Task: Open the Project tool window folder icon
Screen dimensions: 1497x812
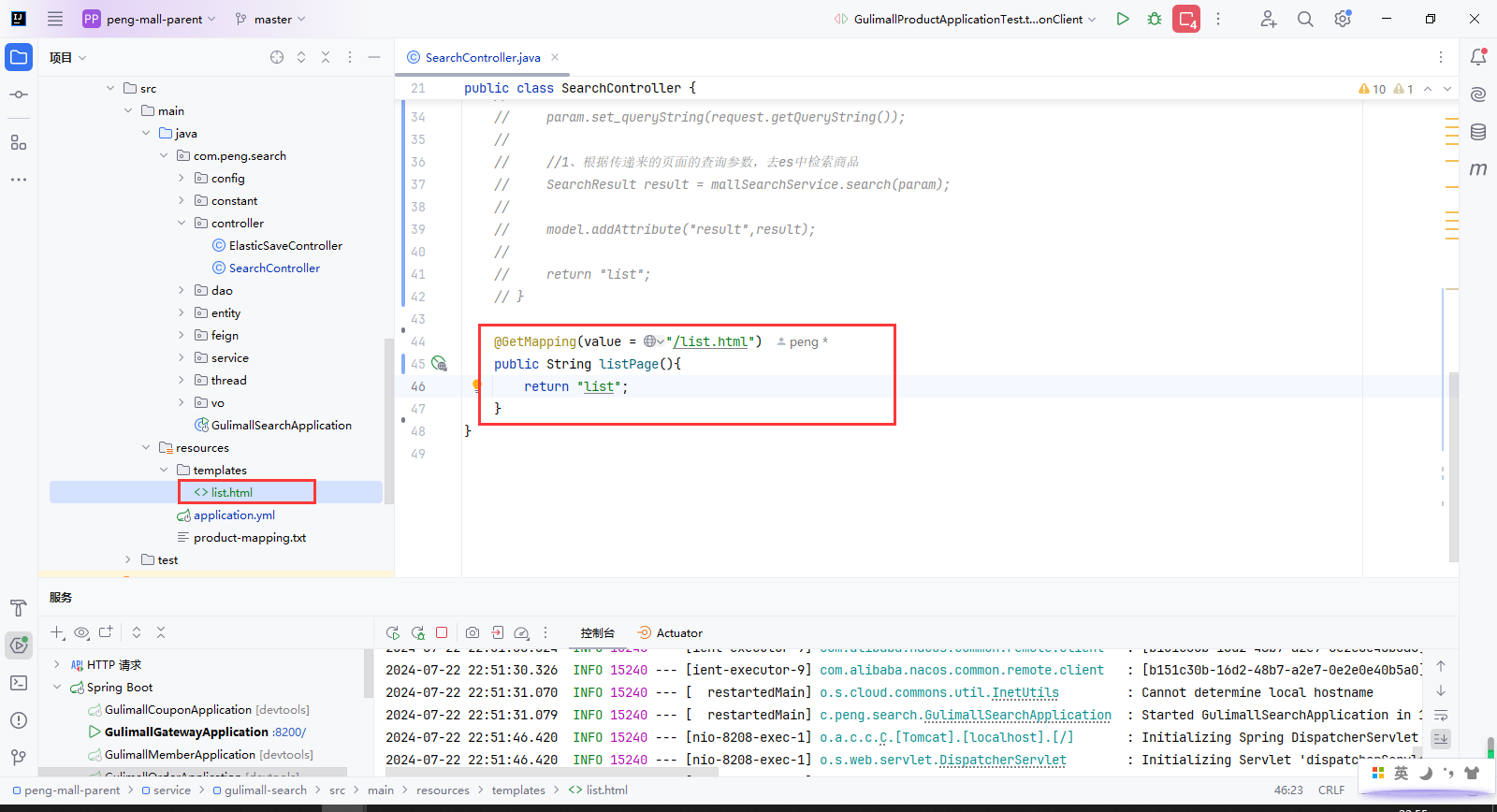Action: (x=19, y=57)
